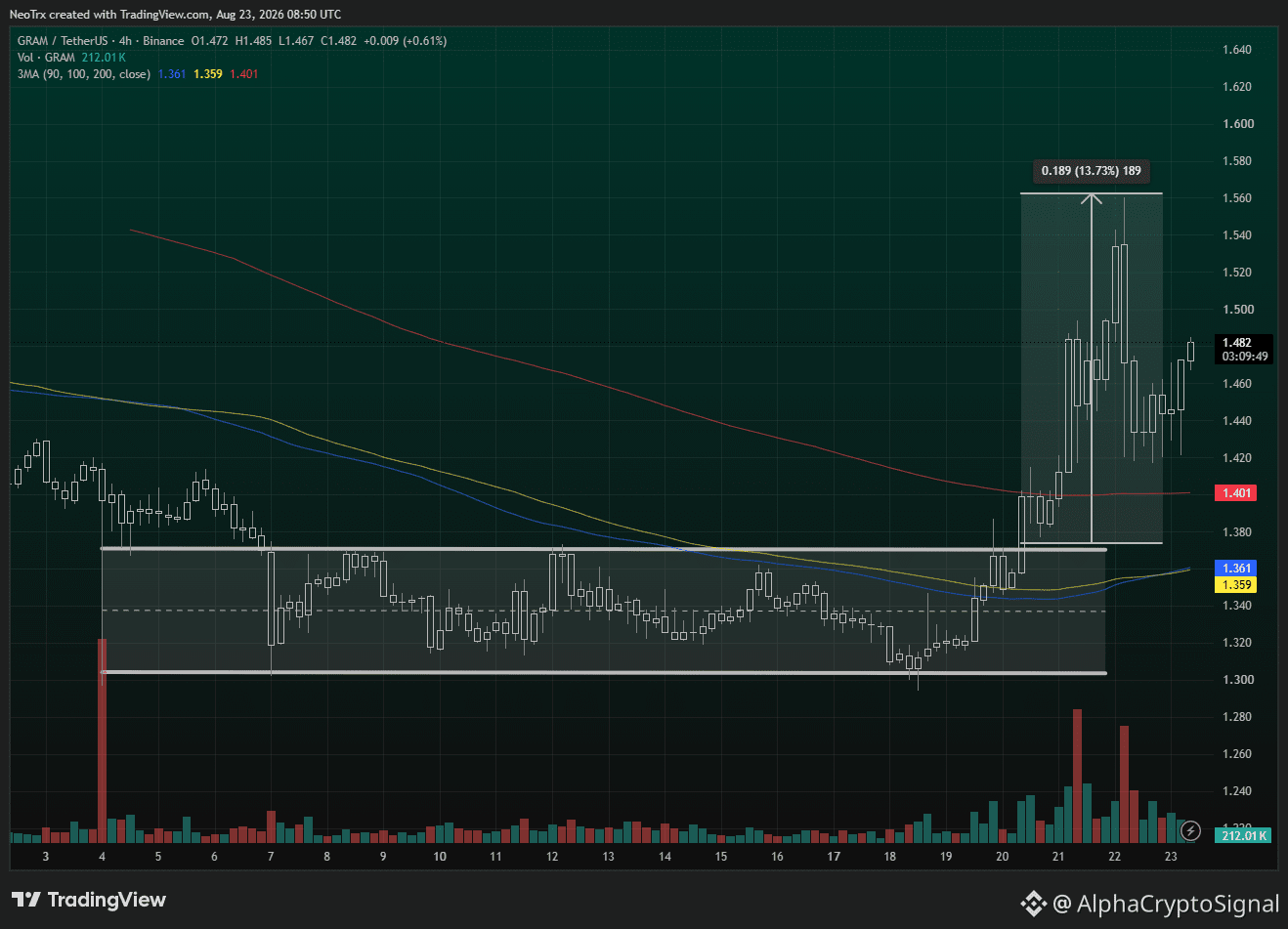The height and width of the screenshot is (929, 1288).
Task: Click the date '7' on the time axis
Action: (x=271, y=857)
